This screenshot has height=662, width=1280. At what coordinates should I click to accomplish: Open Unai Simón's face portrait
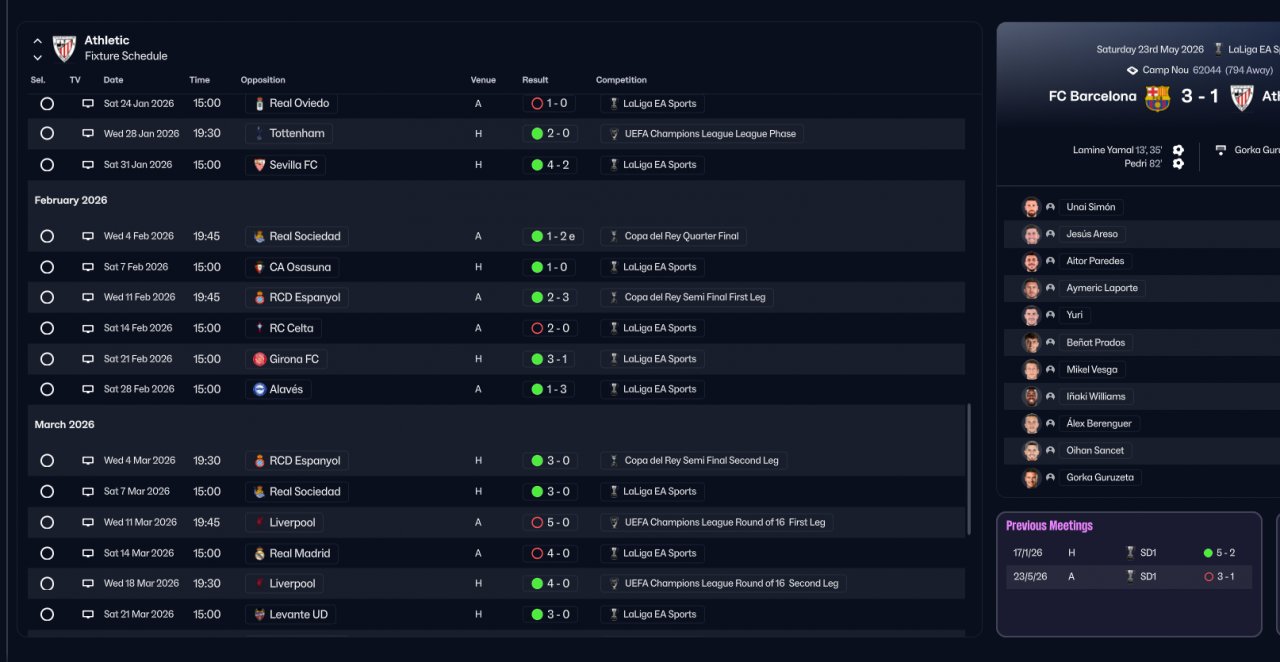(1031, 207)
